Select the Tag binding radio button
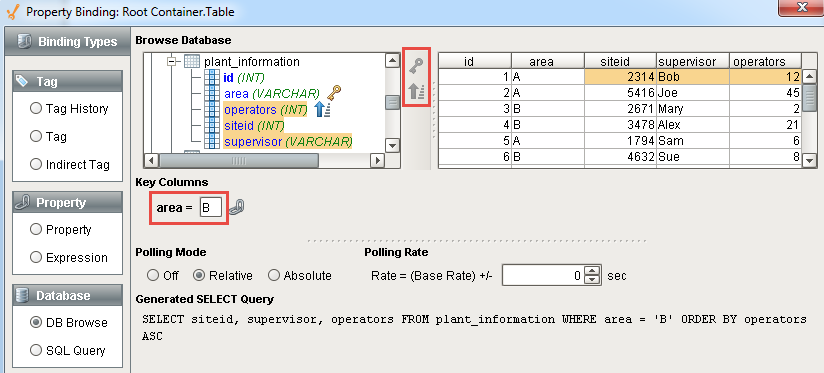Image resolution: width=824 pixels, height=373 pixels. click(36, 137)
